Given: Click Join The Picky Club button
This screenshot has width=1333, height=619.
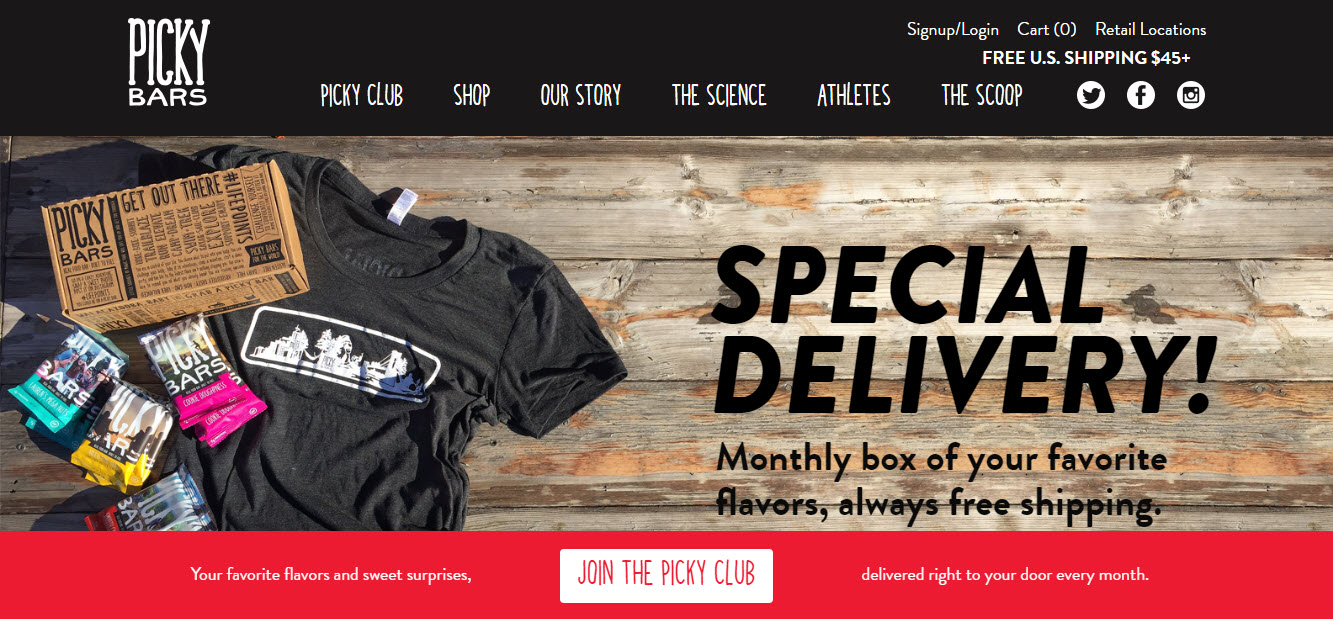Looking at the screenshot, I should pos(666,575).
